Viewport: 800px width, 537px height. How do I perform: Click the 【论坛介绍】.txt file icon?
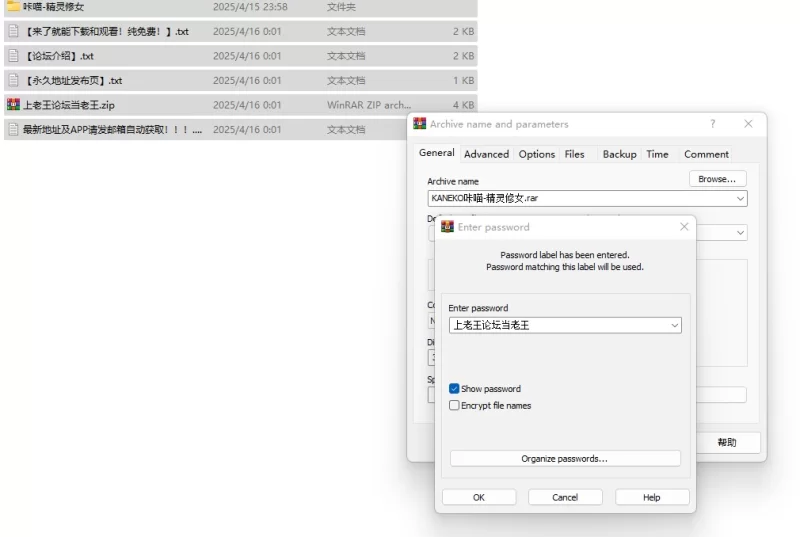pos(13,56)
